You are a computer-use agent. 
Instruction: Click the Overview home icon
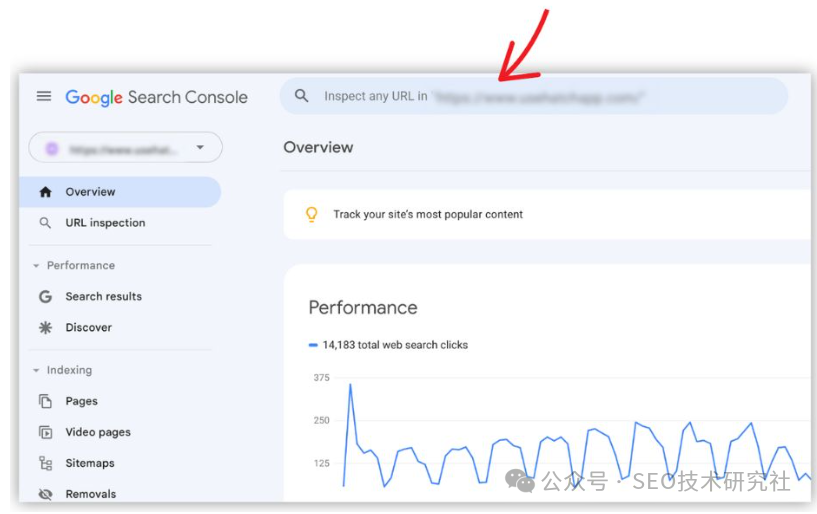(x=45, y=192)
